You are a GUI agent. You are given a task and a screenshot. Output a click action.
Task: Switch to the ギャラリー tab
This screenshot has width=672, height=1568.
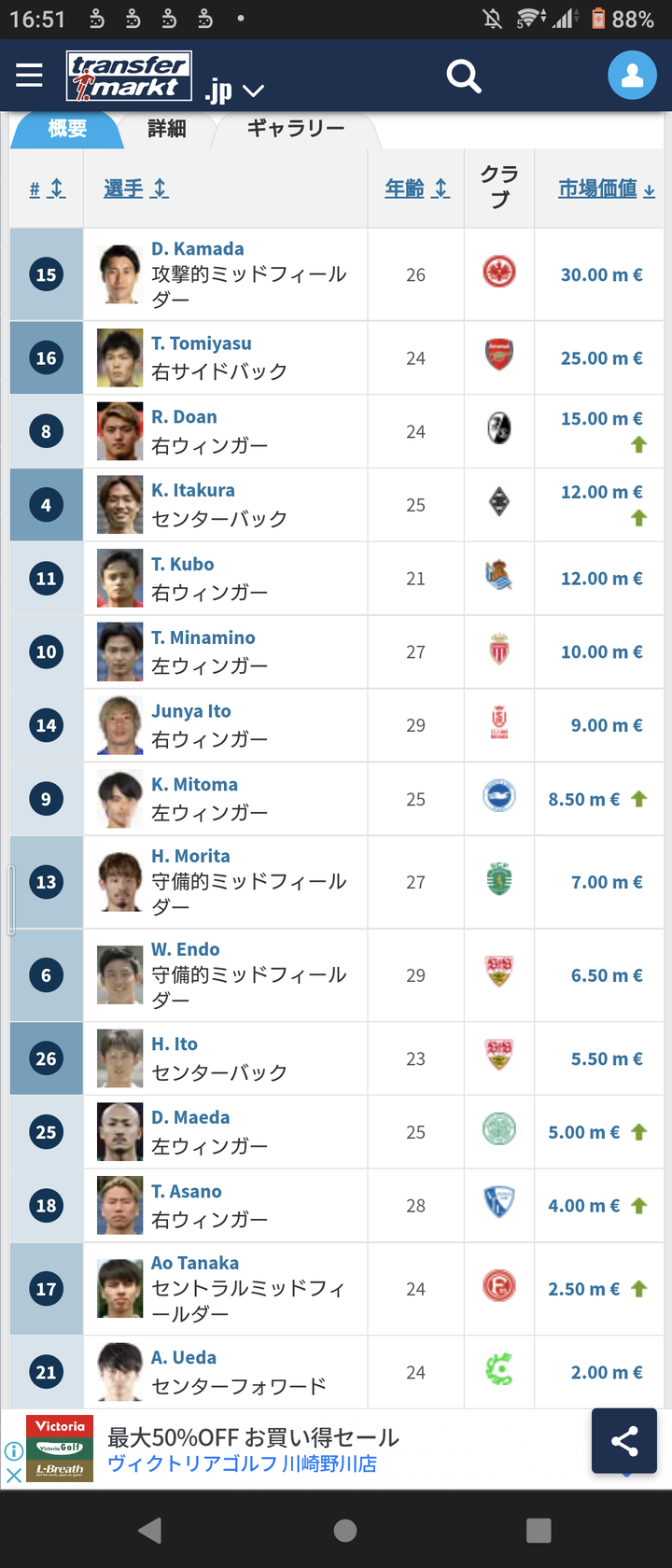[x=296, y=129]
